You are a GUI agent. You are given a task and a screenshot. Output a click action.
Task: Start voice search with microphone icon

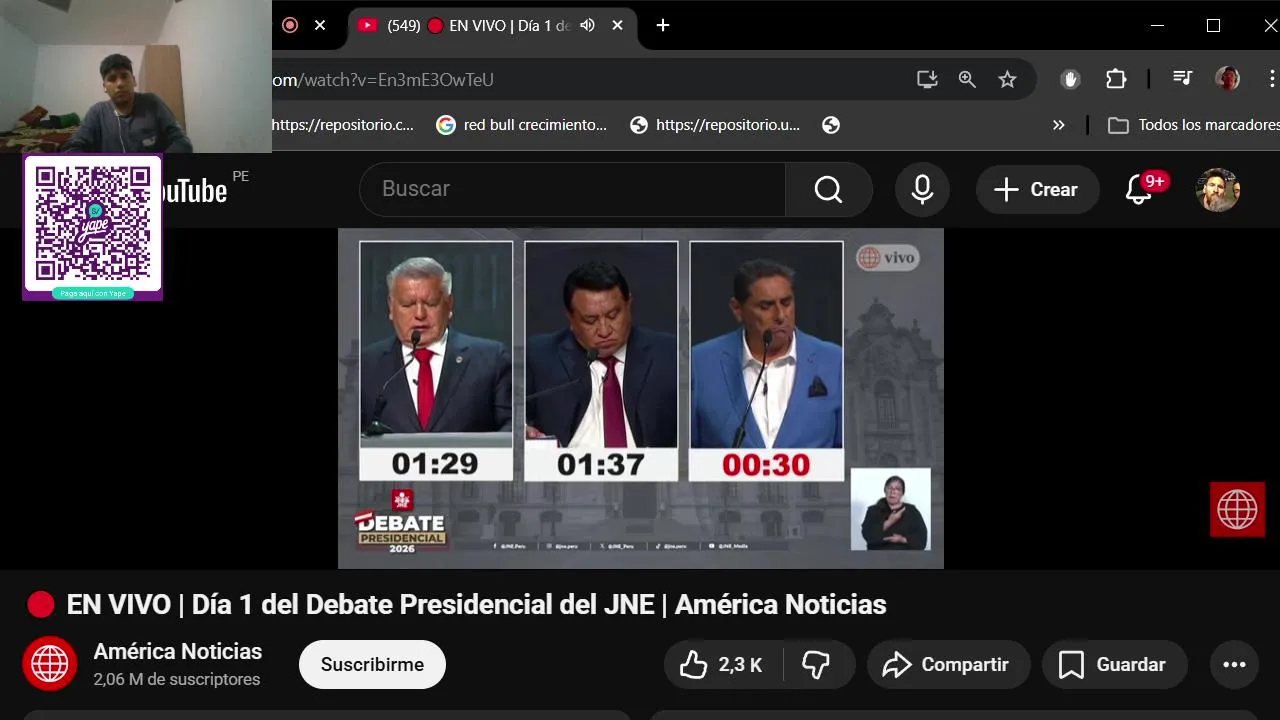pos(922,189)
